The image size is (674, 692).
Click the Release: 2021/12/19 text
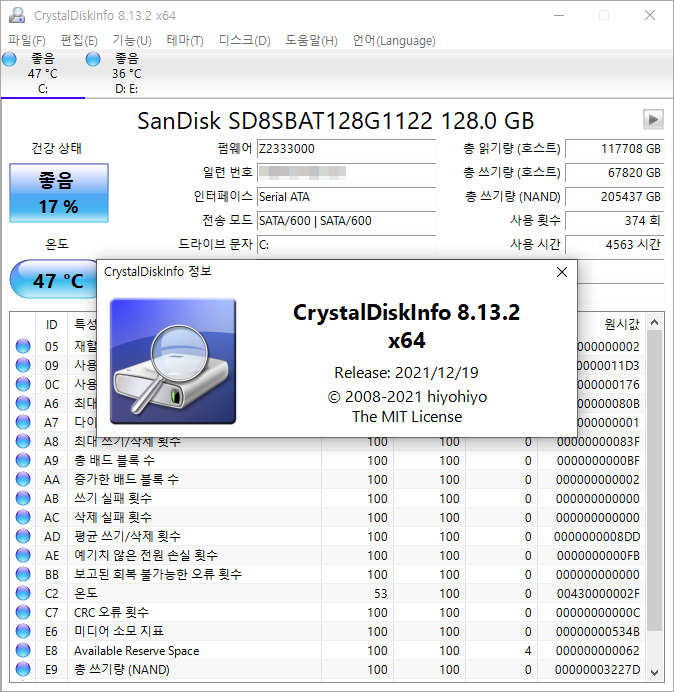pyautogui.click(x=407, y=373)
